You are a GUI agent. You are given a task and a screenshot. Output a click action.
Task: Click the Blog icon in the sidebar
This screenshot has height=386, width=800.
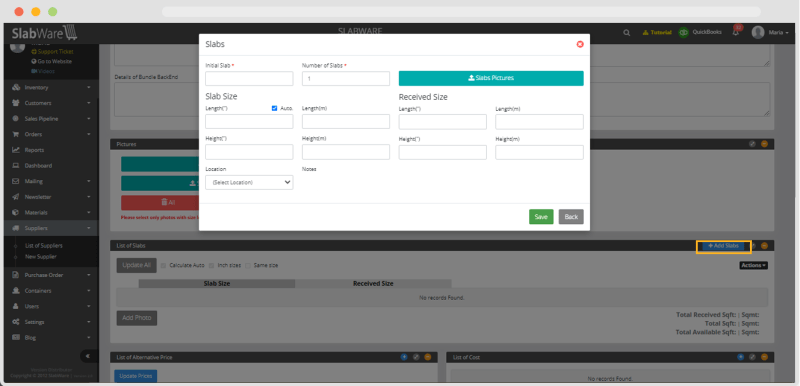pos(16,338)
